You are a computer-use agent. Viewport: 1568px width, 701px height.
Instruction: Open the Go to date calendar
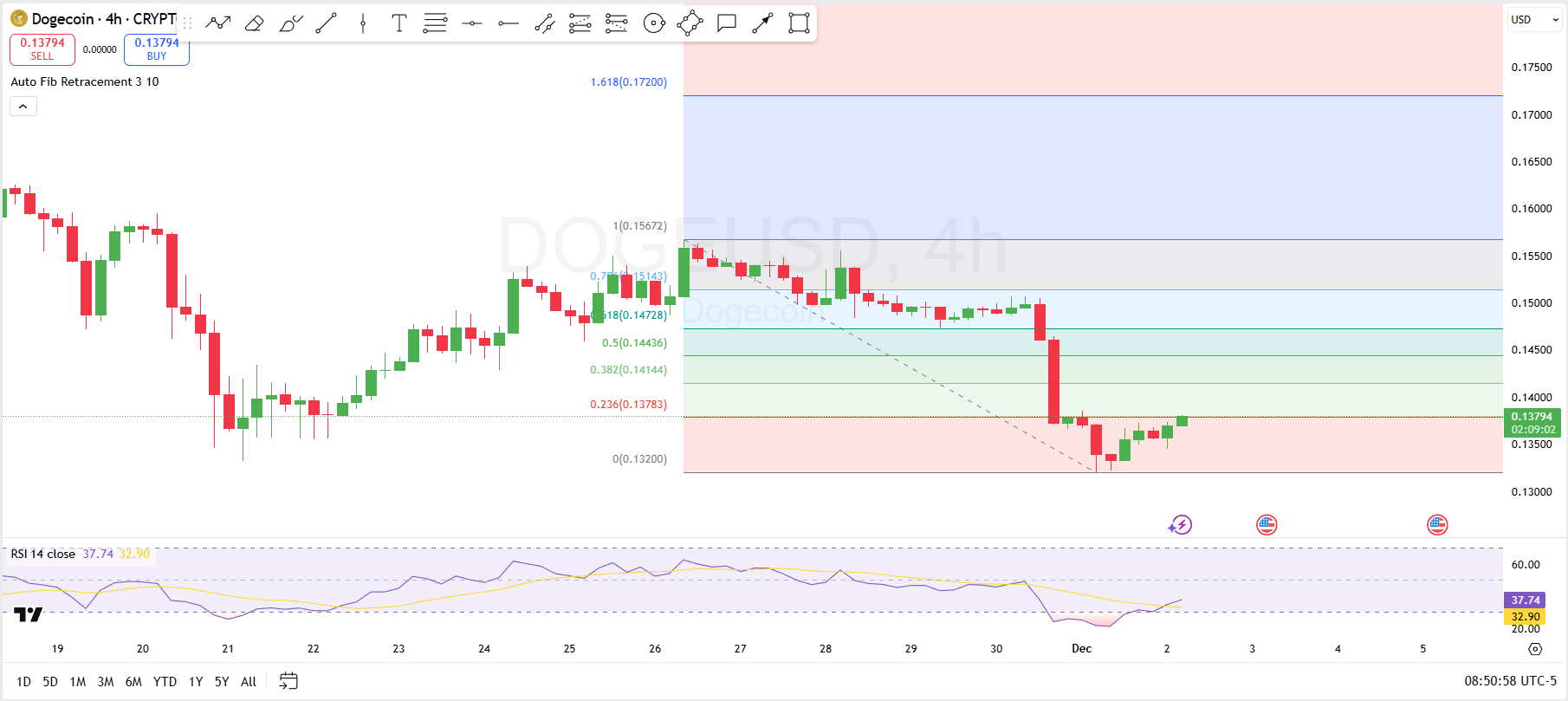[x=288, y=681]
